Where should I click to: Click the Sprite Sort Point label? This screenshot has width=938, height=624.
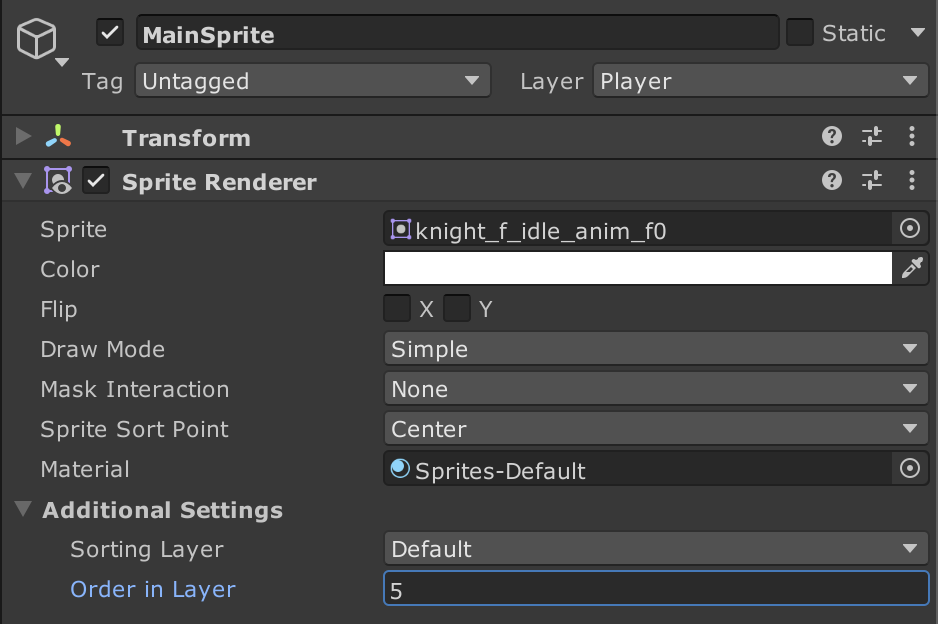pos(135,429)
